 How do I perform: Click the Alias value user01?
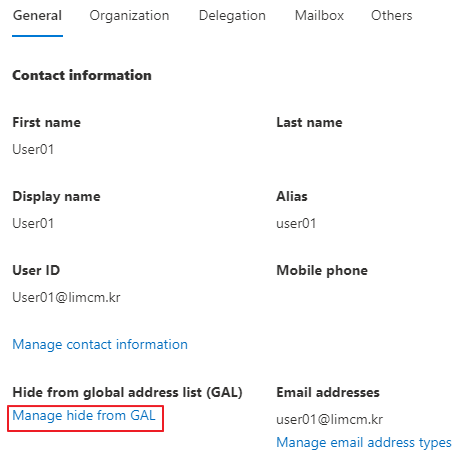coord(296,223)
